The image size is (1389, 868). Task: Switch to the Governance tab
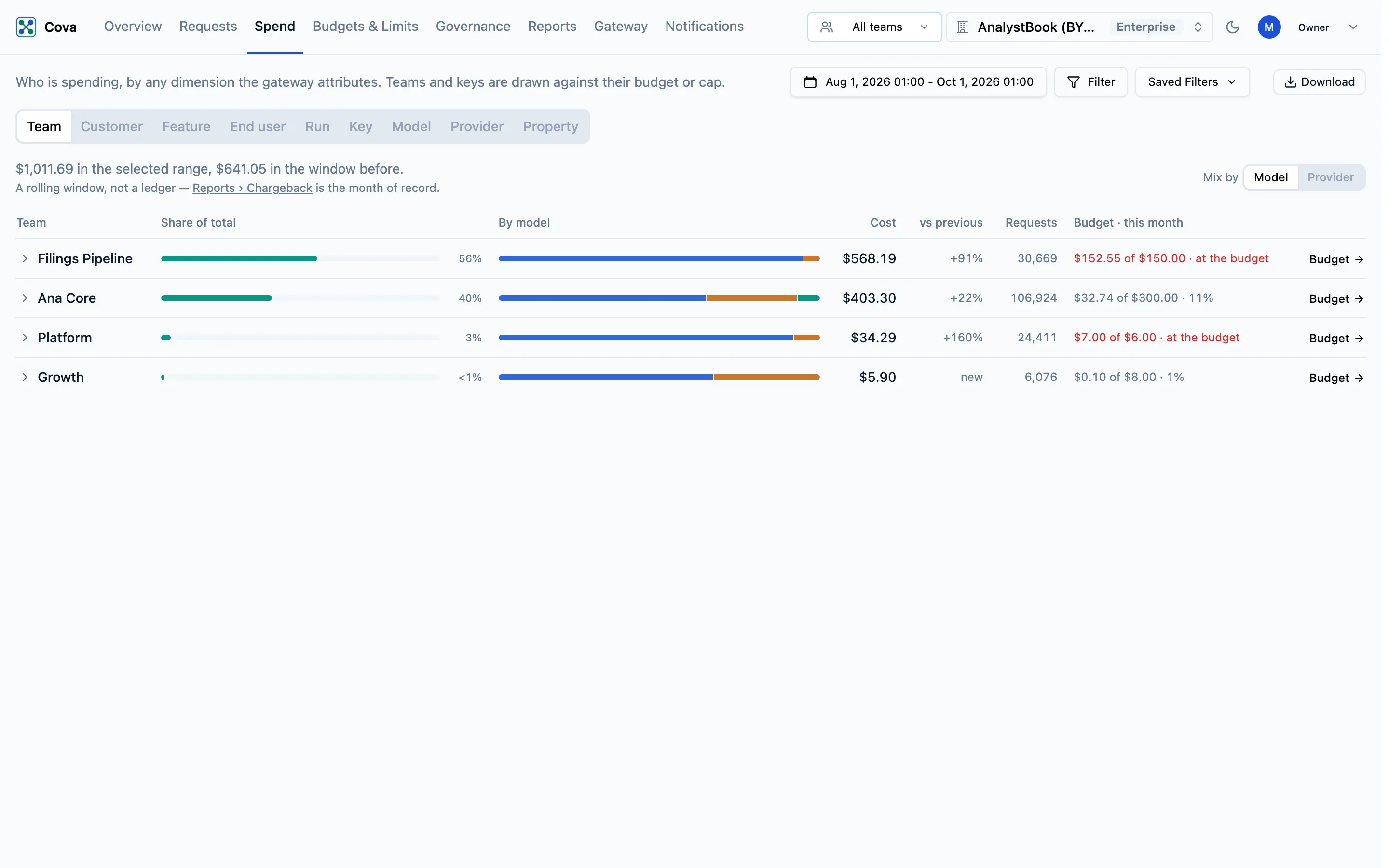tap(472, 27)
